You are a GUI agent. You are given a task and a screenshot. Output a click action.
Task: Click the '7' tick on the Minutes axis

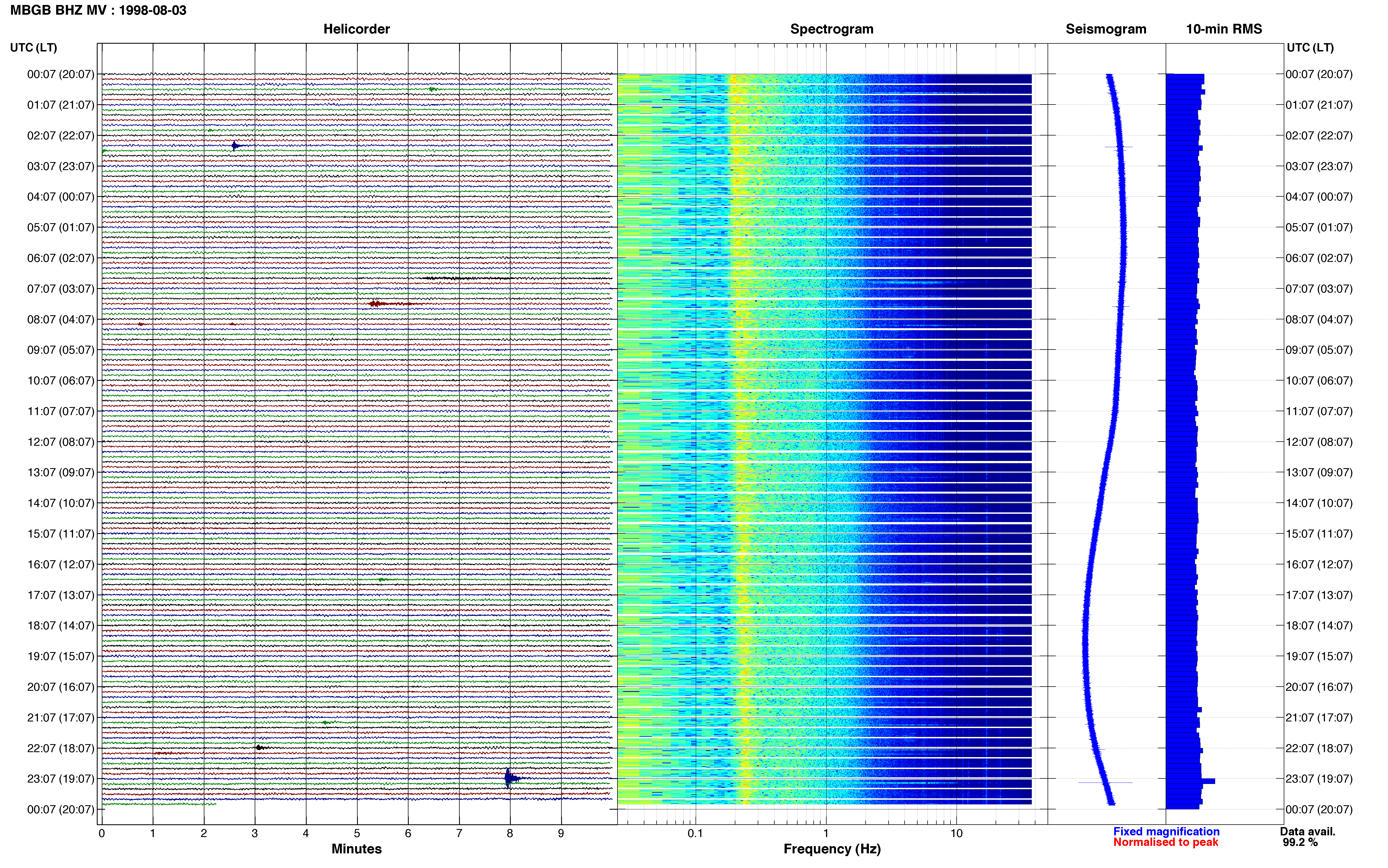click(459, 833)
